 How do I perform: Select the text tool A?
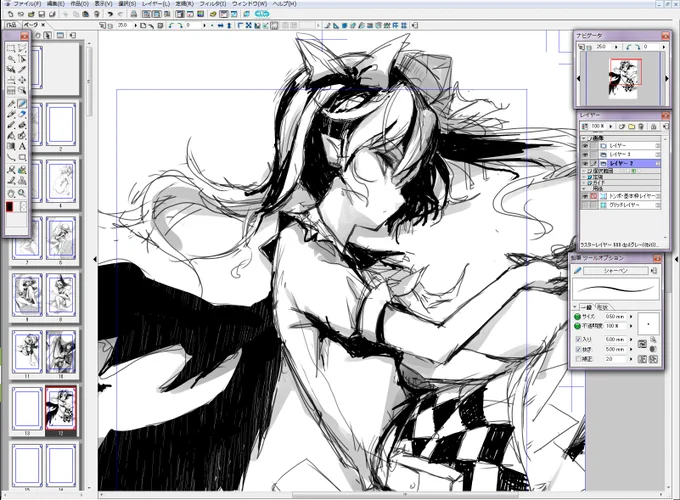pos(22,146)
